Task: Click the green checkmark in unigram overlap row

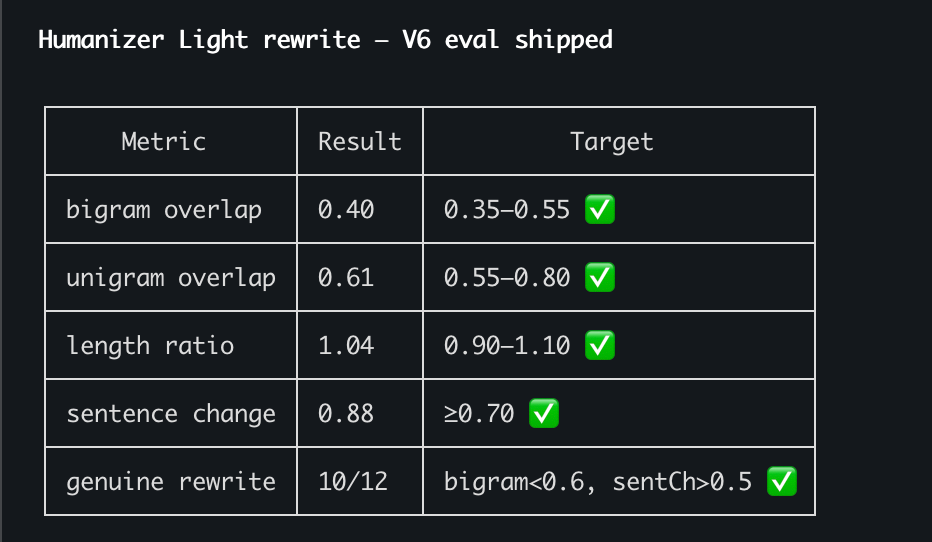Action: click(600, 278)
